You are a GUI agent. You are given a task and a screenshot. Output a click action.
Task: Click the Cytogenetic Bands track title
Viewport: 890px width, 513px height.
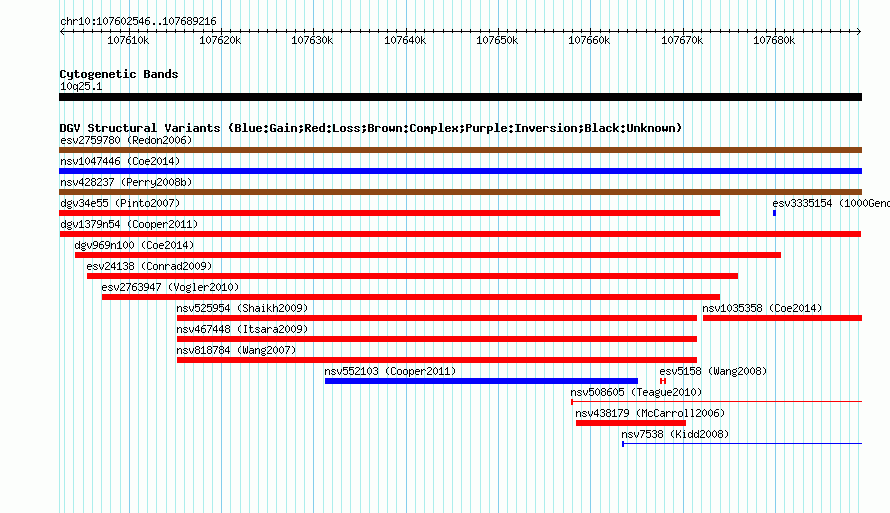tap(119, 74)
